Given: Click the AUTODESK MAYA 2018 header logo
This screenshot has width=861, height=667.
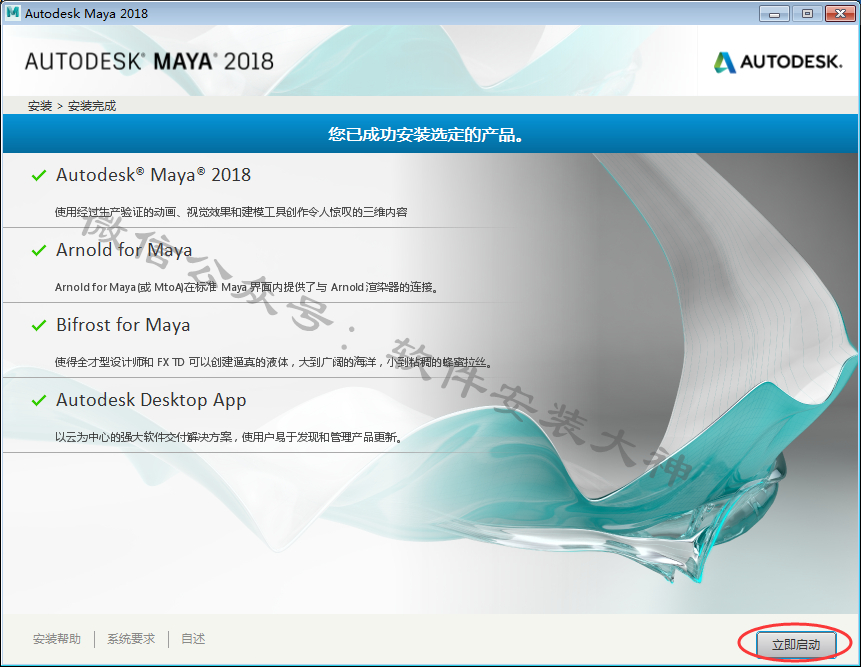Looking at the screenshot, I should (149, 61).
